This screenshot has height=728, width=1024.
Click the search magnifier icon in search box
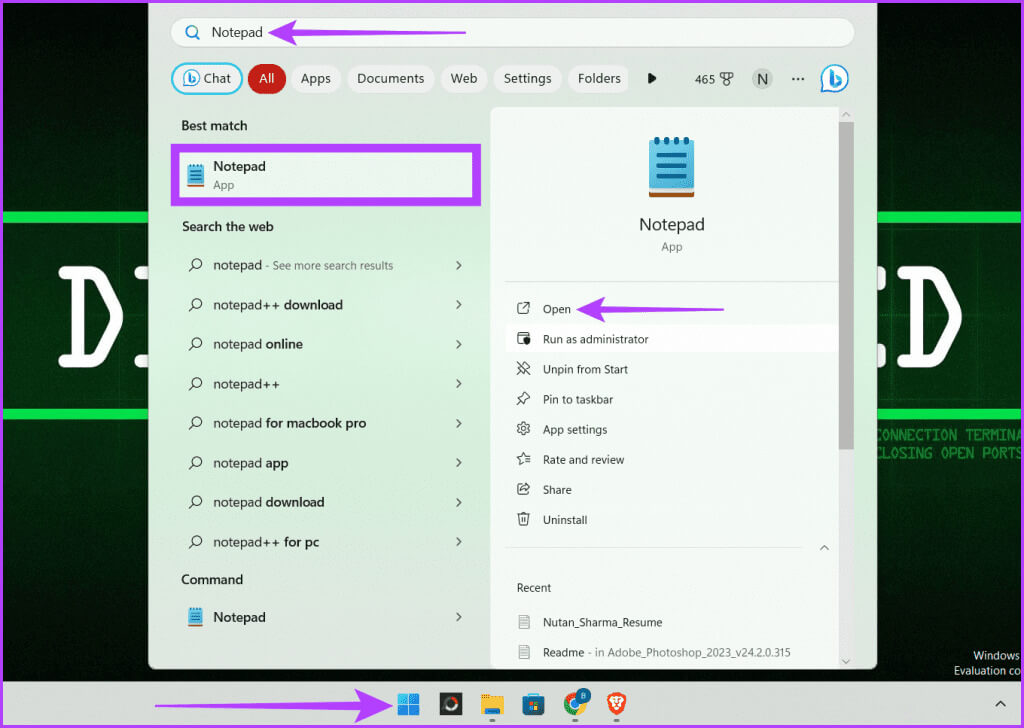192,33
